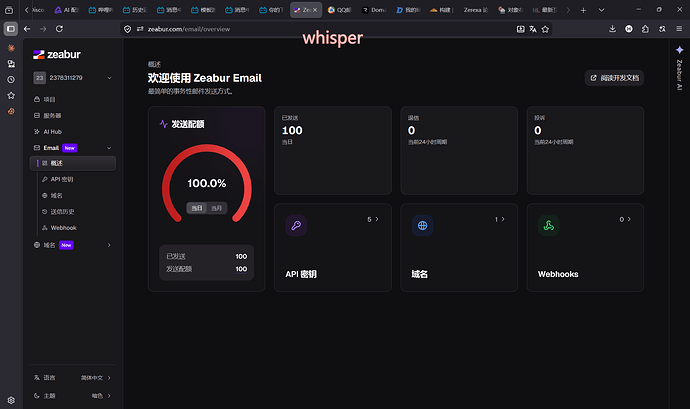Click the install/screen icon in address bar

coord(521,29)
